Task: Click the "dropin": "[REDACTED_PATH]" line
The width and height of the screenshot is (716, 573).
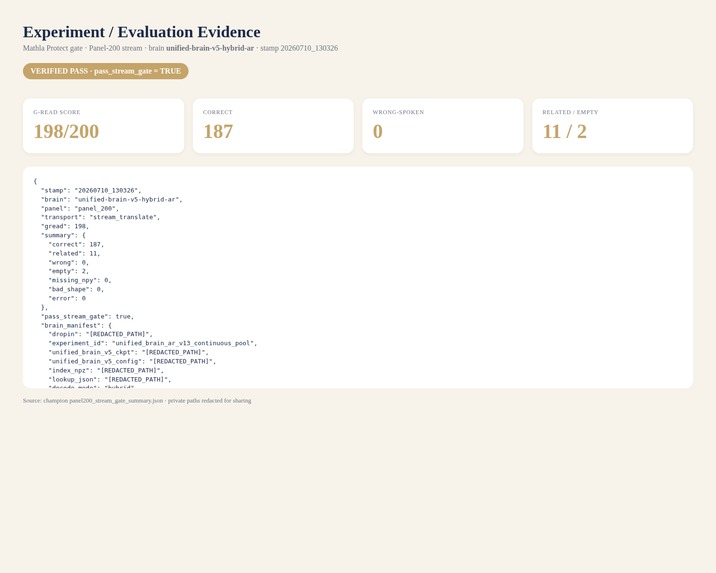Action: click(x=100, y=334)
